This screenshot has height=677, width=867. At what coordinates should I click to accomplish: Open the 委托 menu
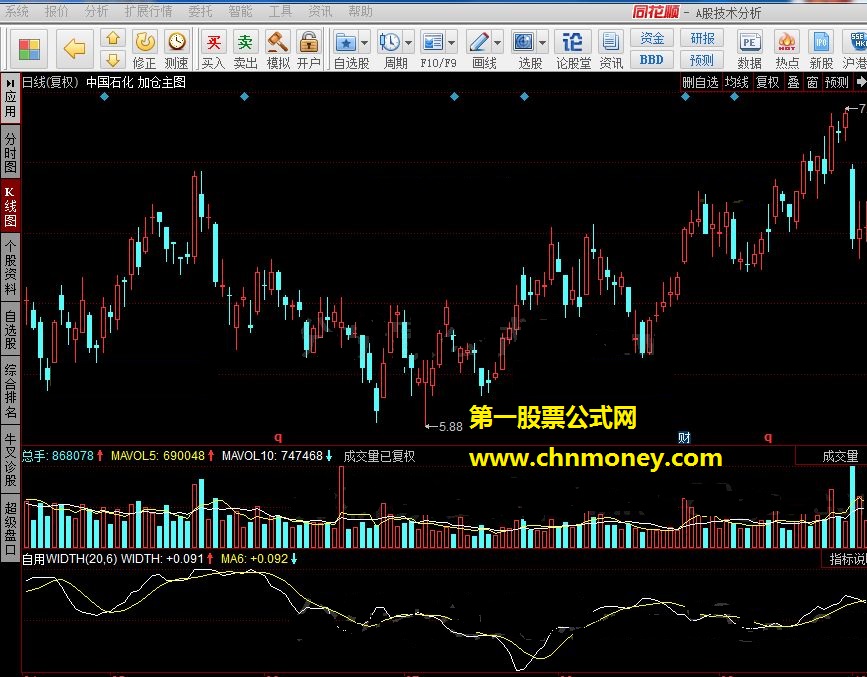click(x=200, y=11)
